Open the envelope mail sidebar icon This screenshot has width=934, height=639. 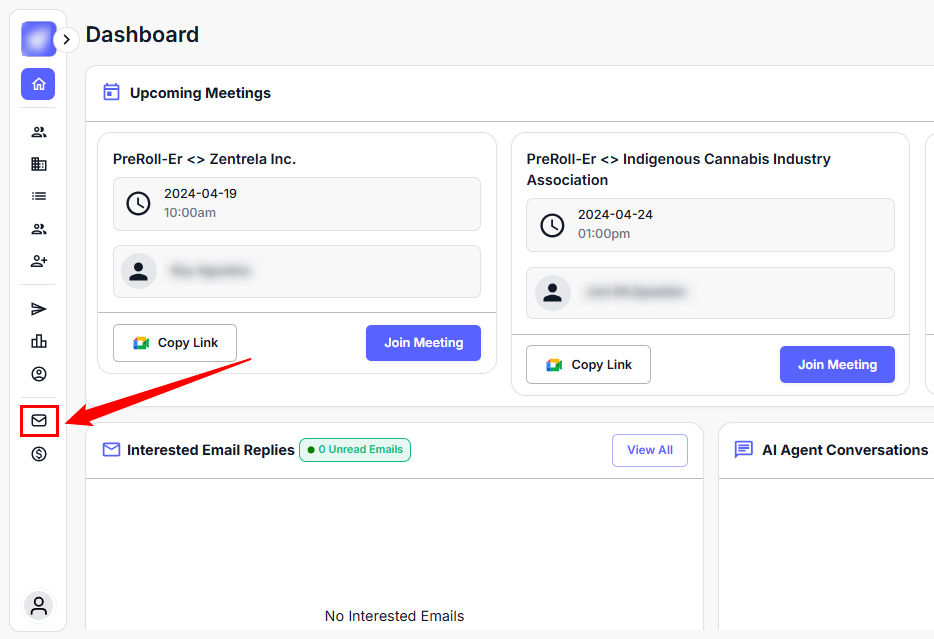point(39,421)
